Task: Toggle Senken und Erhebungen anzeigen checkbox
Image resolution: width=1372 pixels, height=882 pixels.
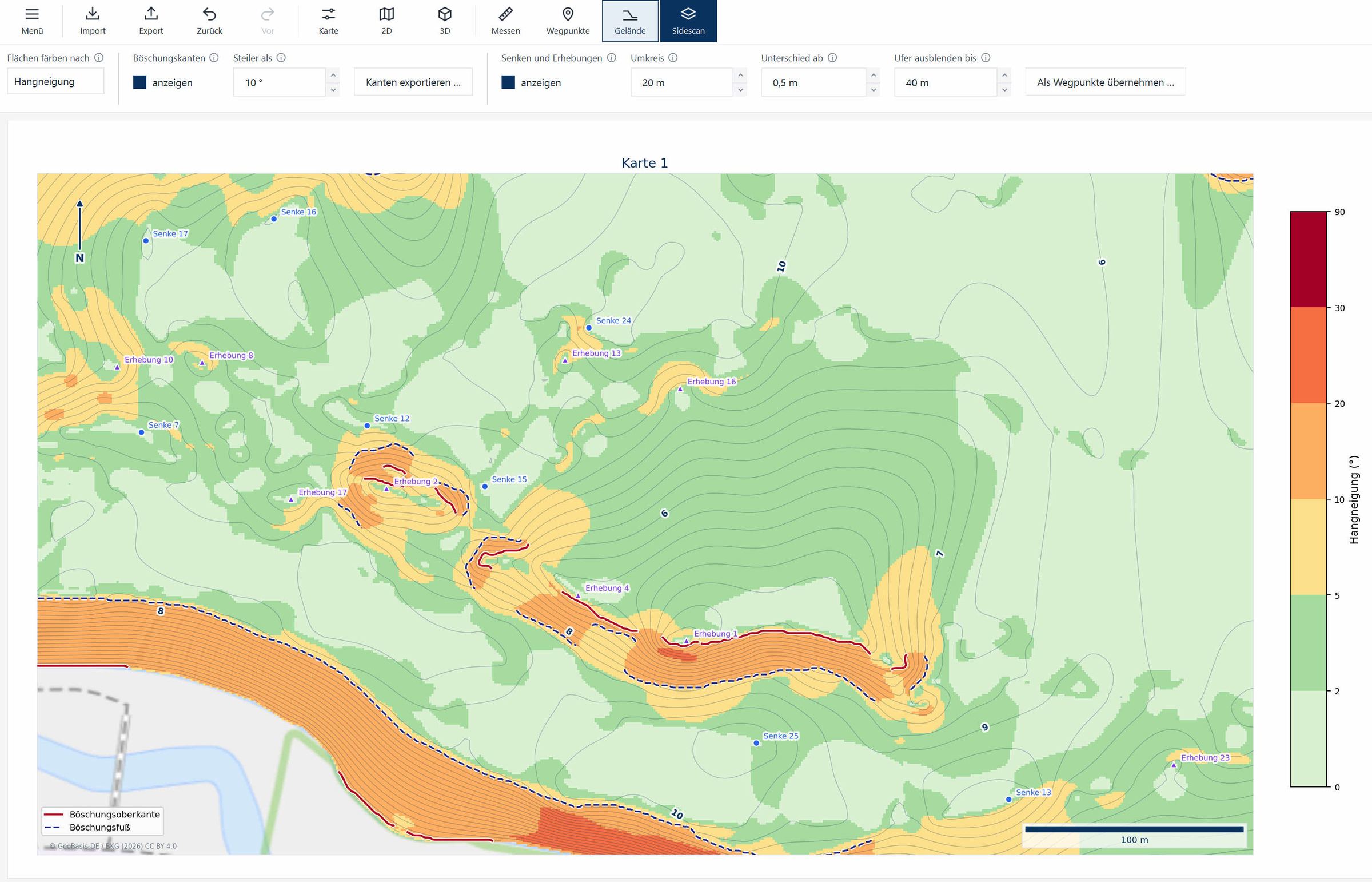Action: coord(508,82)
